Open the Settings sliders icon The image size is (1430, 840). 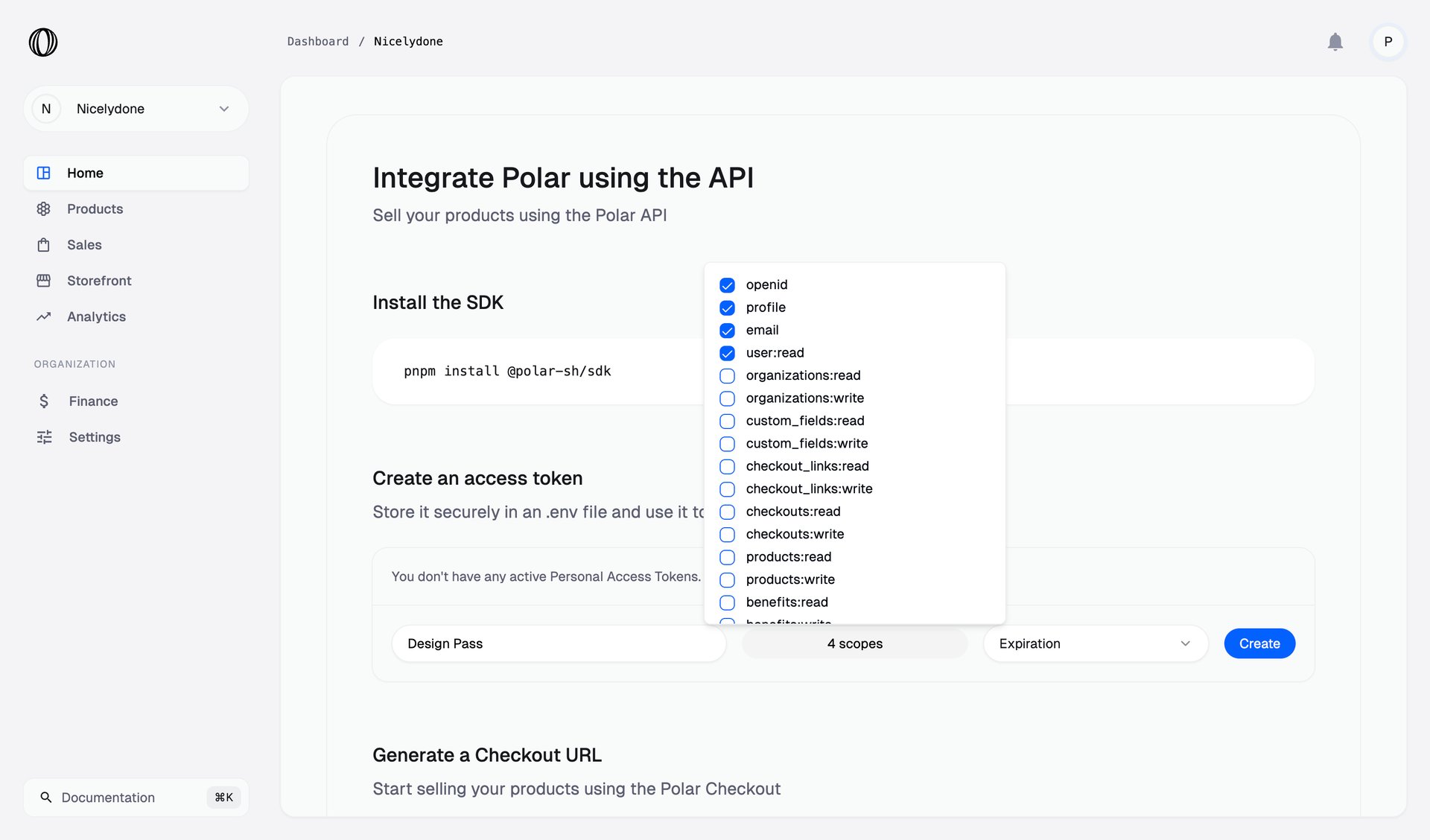(x=44, y=436)
